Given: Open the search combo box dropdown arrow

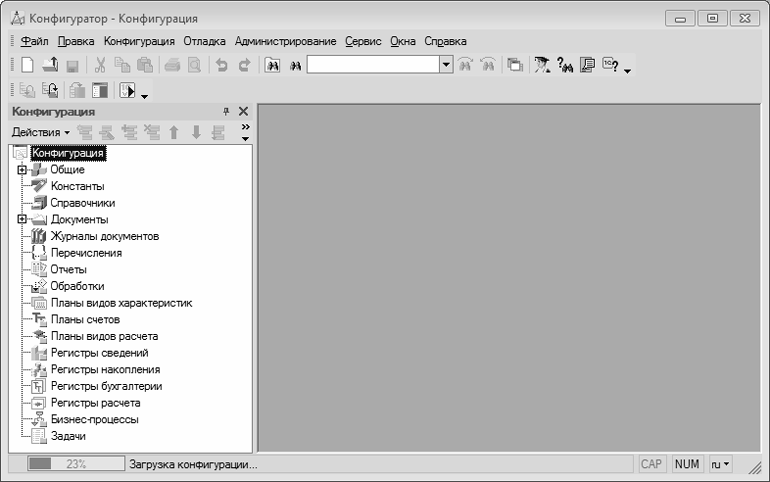Looking at the screenshot, I should tap(446, 65).
